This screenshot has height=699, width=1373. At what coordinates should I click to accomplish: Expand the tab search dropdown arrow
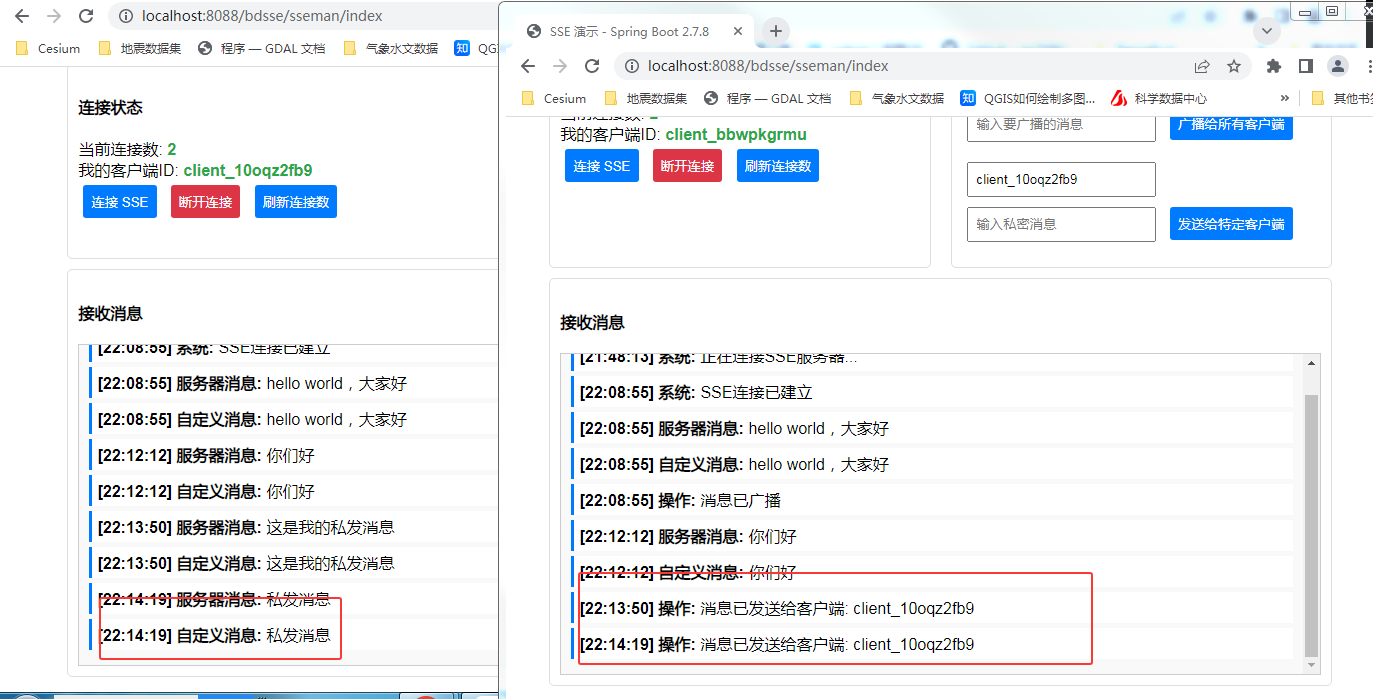pyautogui.click(x=1267, y=31)
